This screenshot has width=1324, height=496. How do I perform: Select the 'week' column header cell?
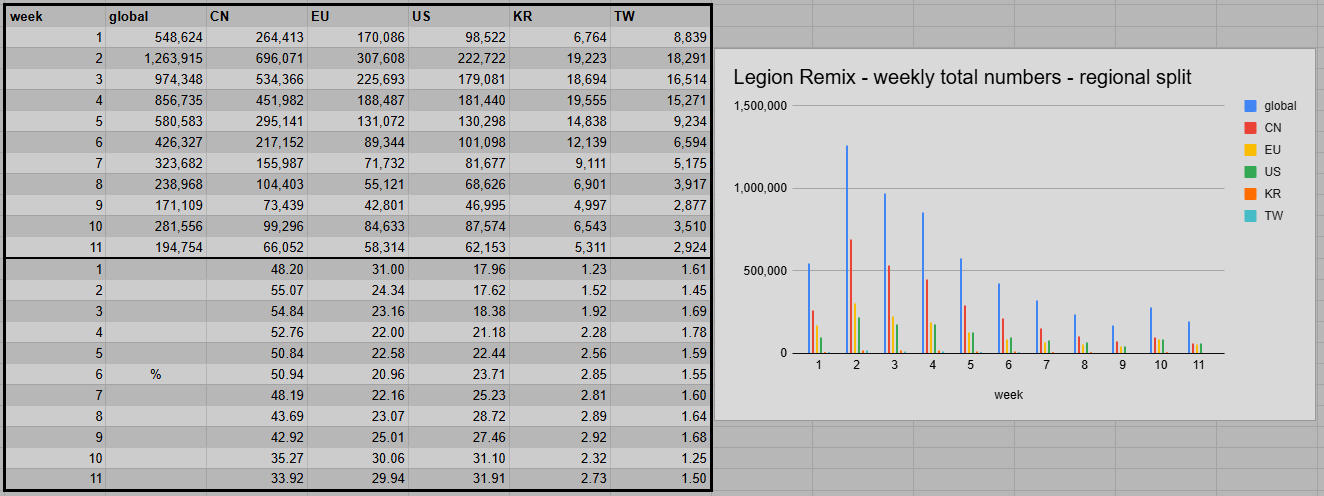pos(56,16)
